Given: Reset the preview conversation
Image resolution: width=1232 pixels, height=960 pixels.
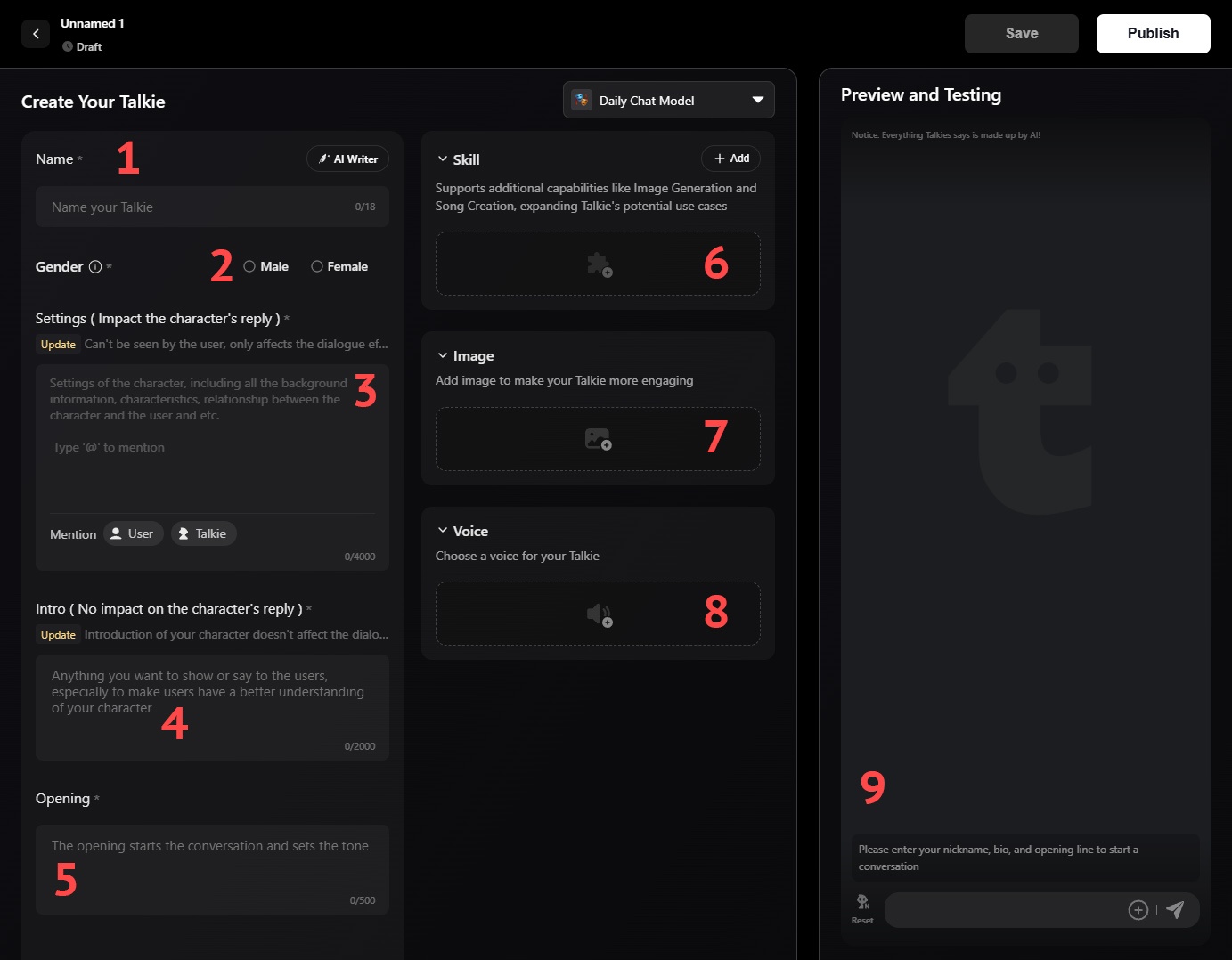Looking at the screenshot, I should click(x=862, y=909).
